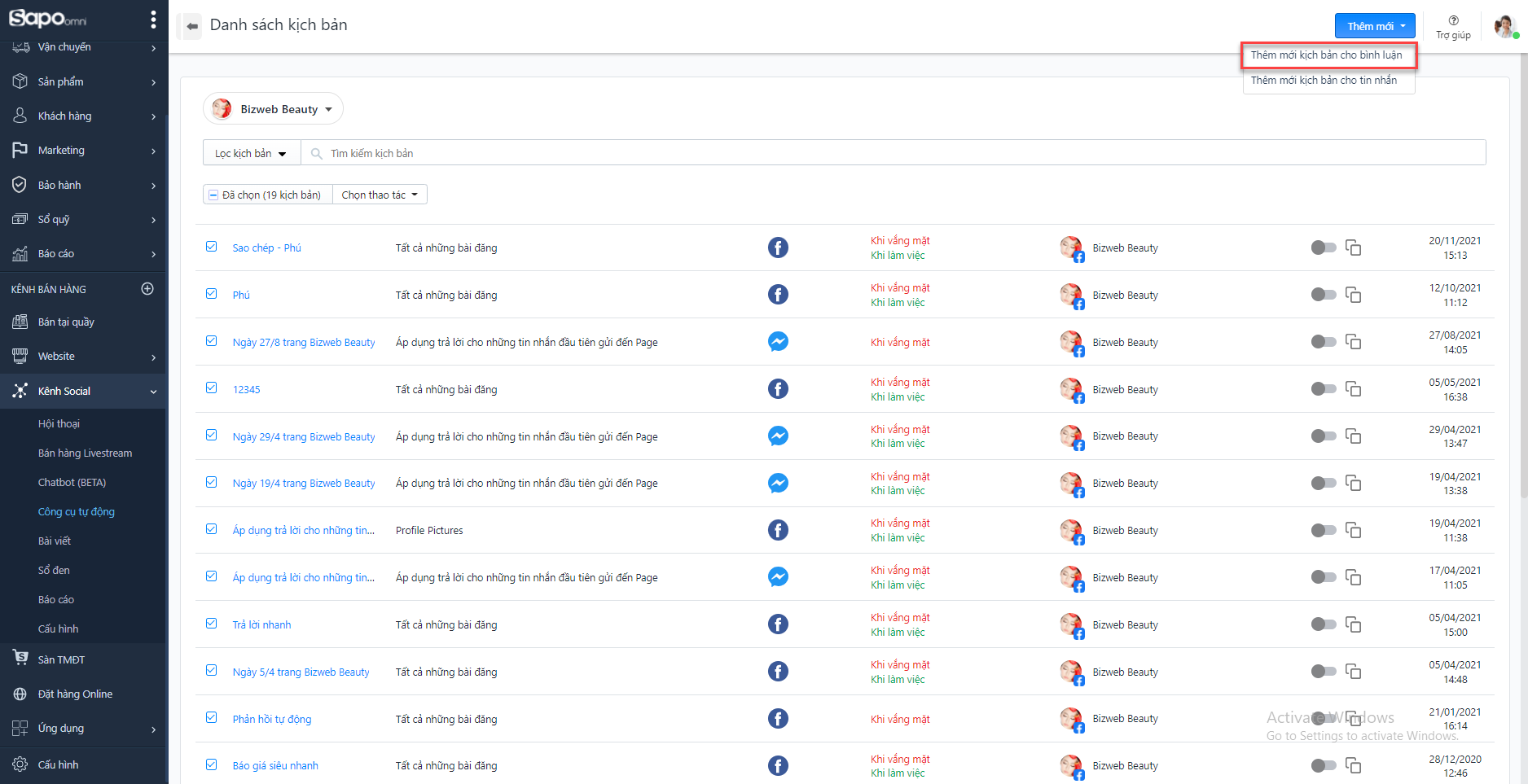Open the three-dot menu beside Sapo logo

click(x=153, y=20)
